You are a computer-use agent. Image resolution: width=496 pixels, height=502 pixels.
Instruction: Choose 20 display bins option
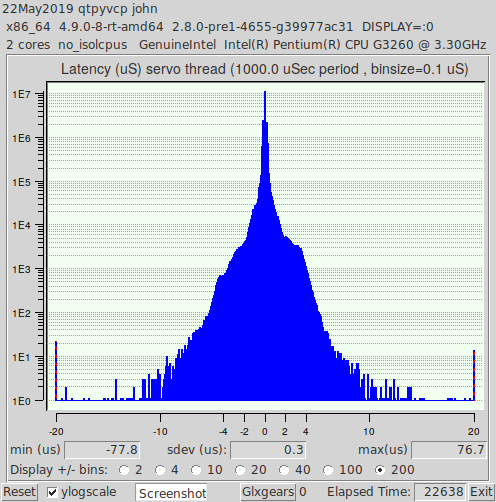click(240, 470)
